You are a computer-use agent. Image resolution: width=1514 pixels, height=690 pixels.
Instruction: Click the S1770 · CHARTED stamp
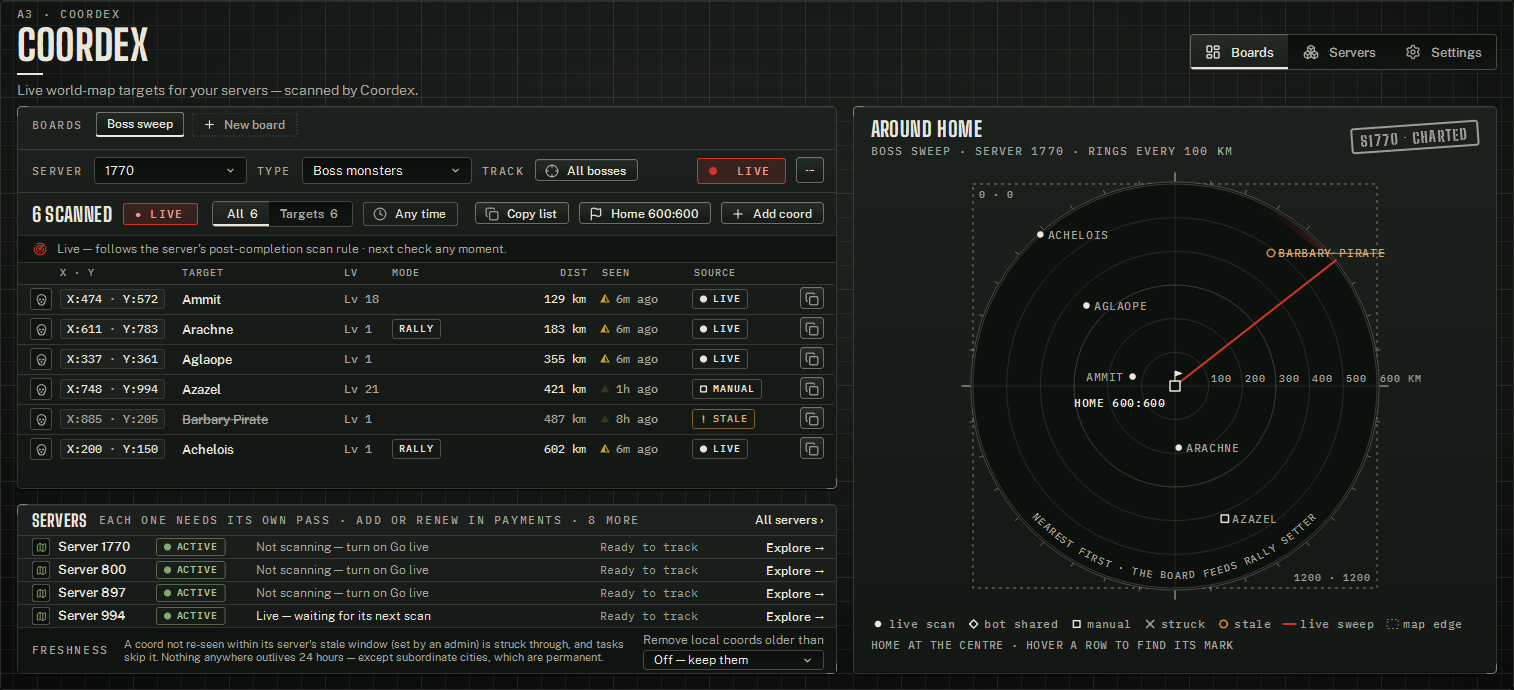(x=1413, y=138)
